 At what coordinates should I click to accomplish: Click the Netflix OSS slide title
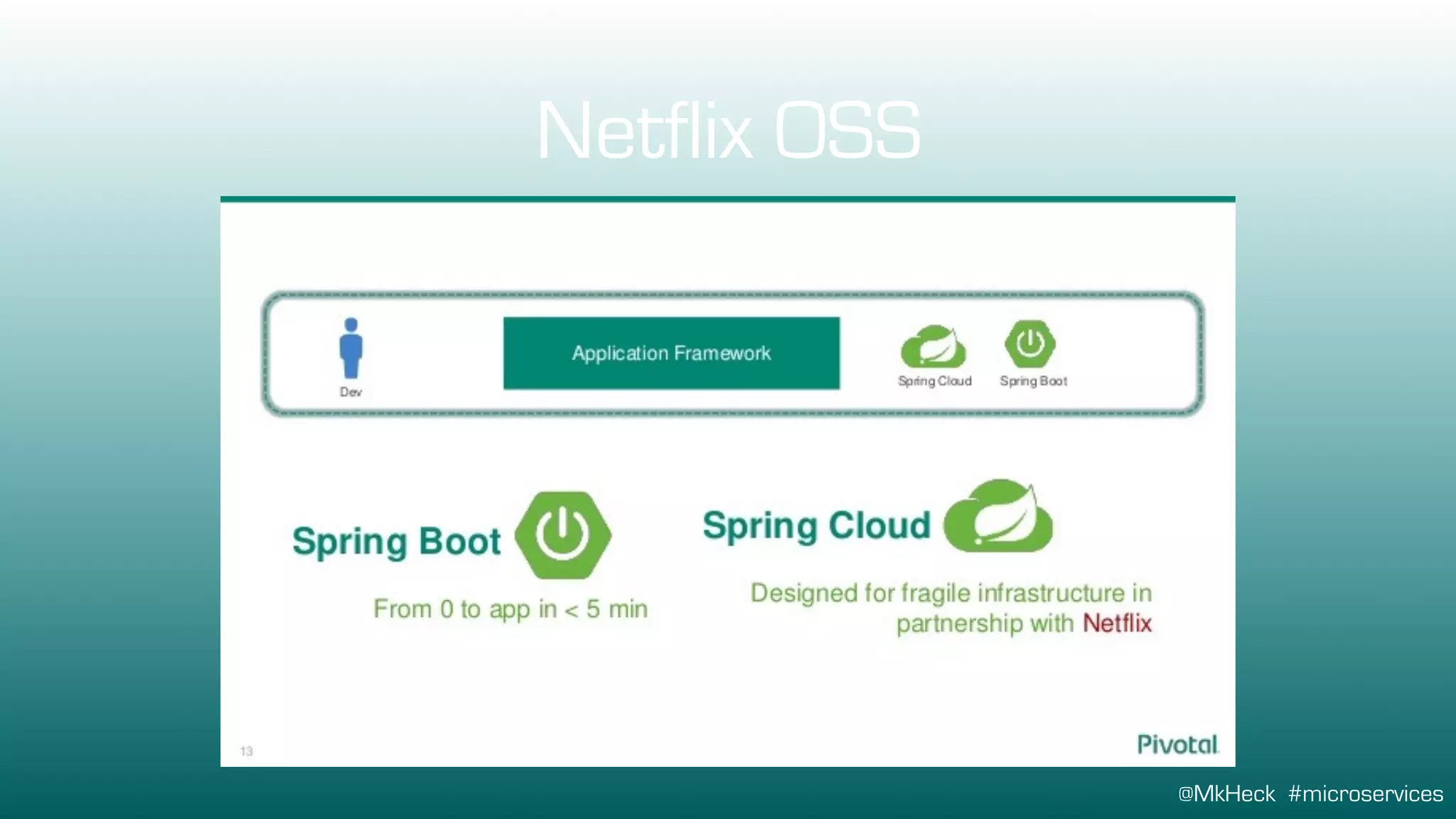[x=728, y=131]
